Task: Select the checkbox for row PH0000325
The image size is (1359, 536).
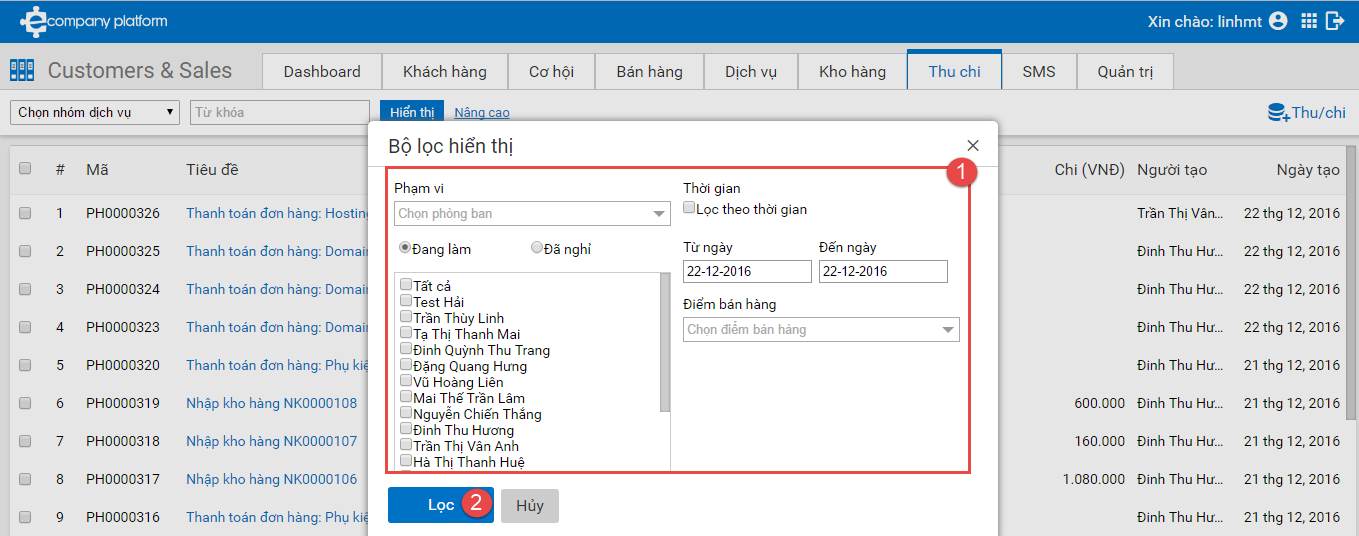Action: [x=25, y=251]
